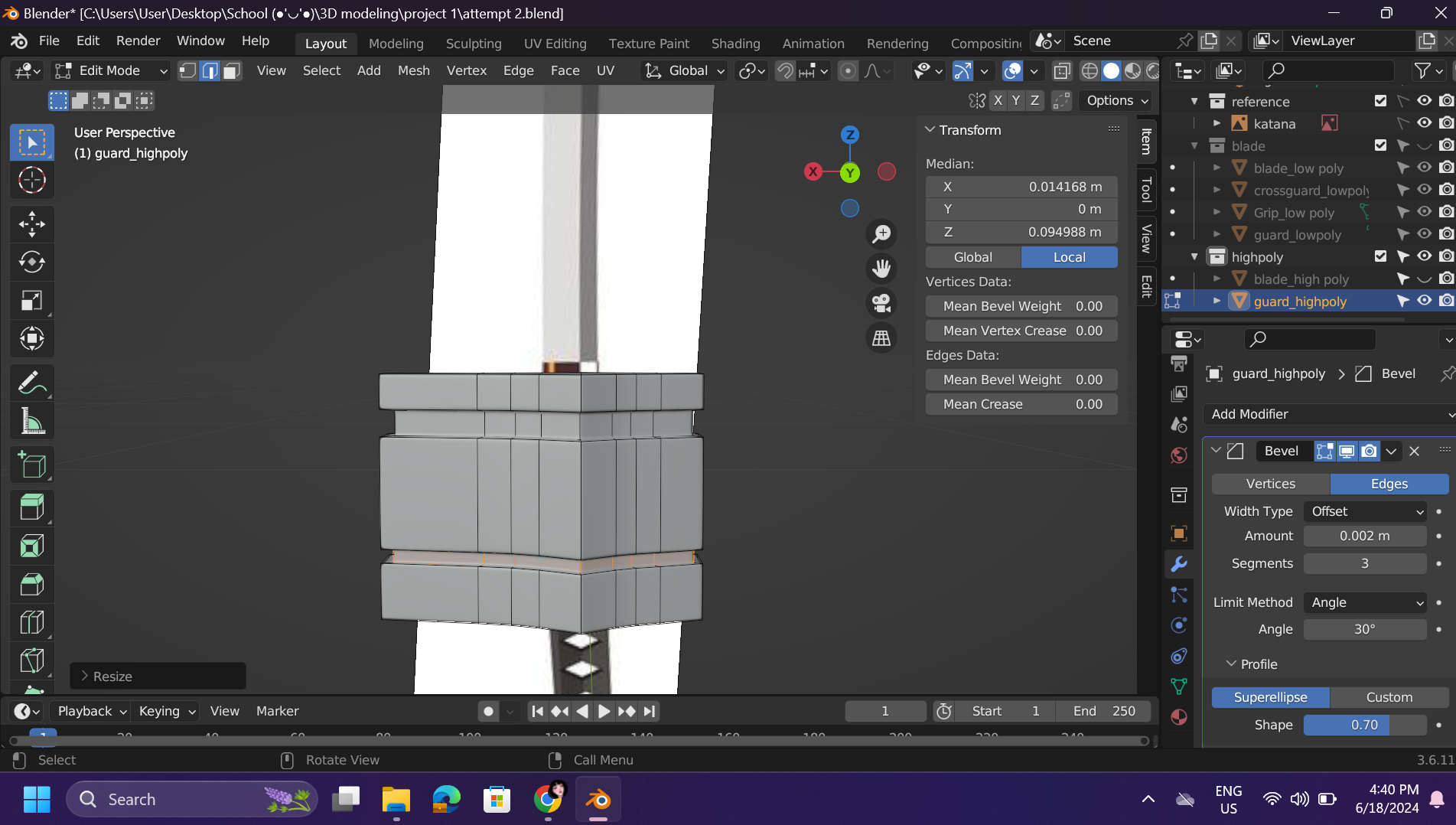
Task: Switch median to Global coordinates
Action: pyautogui.click(x=973, y=257)
